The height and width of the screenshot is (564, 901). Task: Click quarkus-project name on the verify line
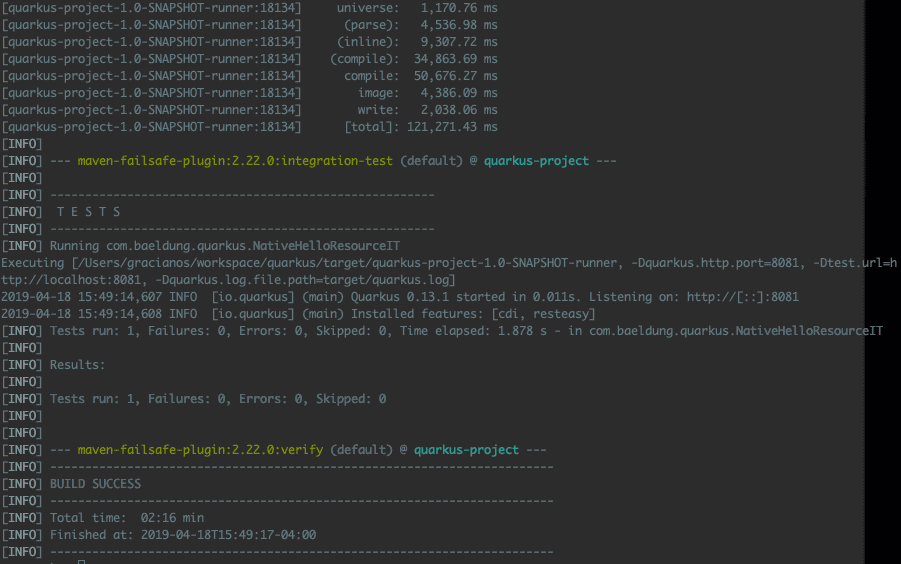coord(466,450)
